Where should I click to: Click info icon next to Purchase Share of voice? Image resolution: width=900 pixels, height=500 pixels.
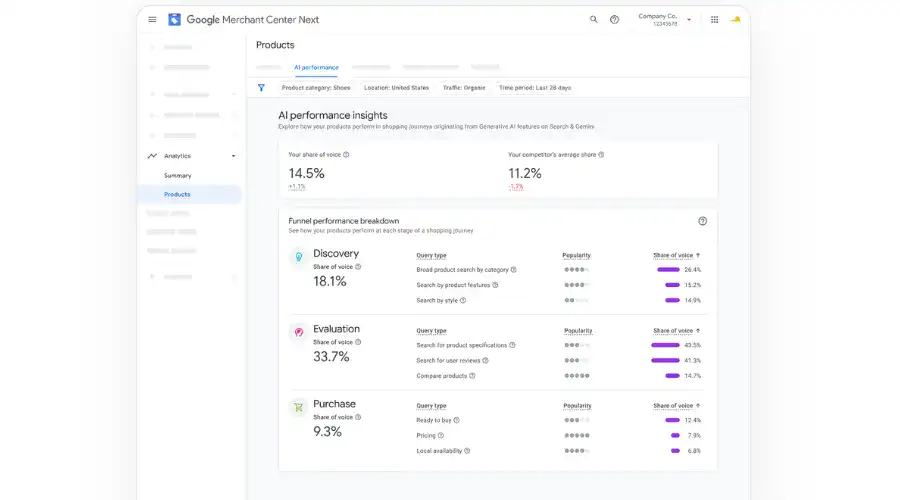coord(358,417)
